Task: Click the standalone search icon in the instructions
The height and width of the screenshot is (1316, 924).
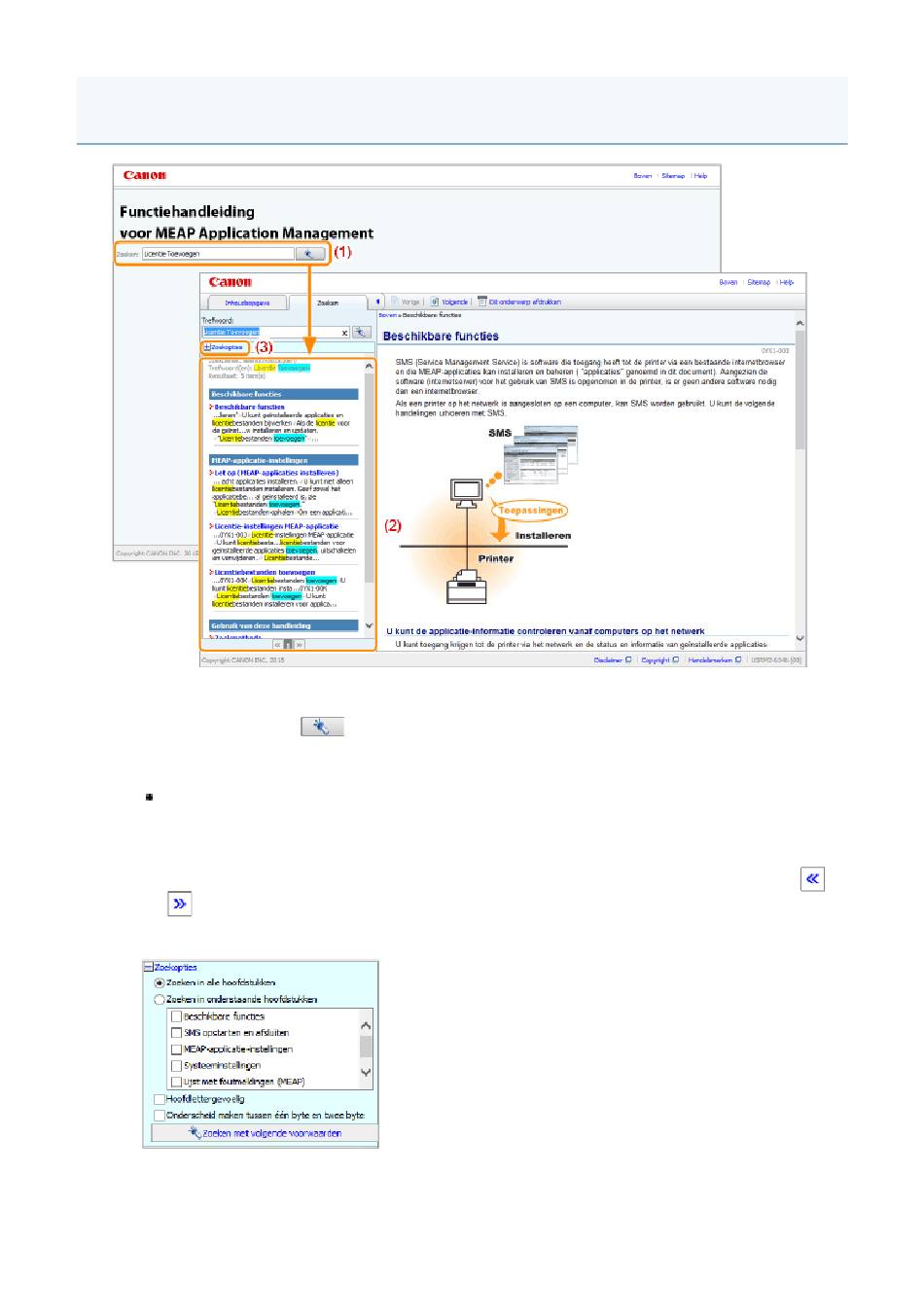Action: click(322, 727)
